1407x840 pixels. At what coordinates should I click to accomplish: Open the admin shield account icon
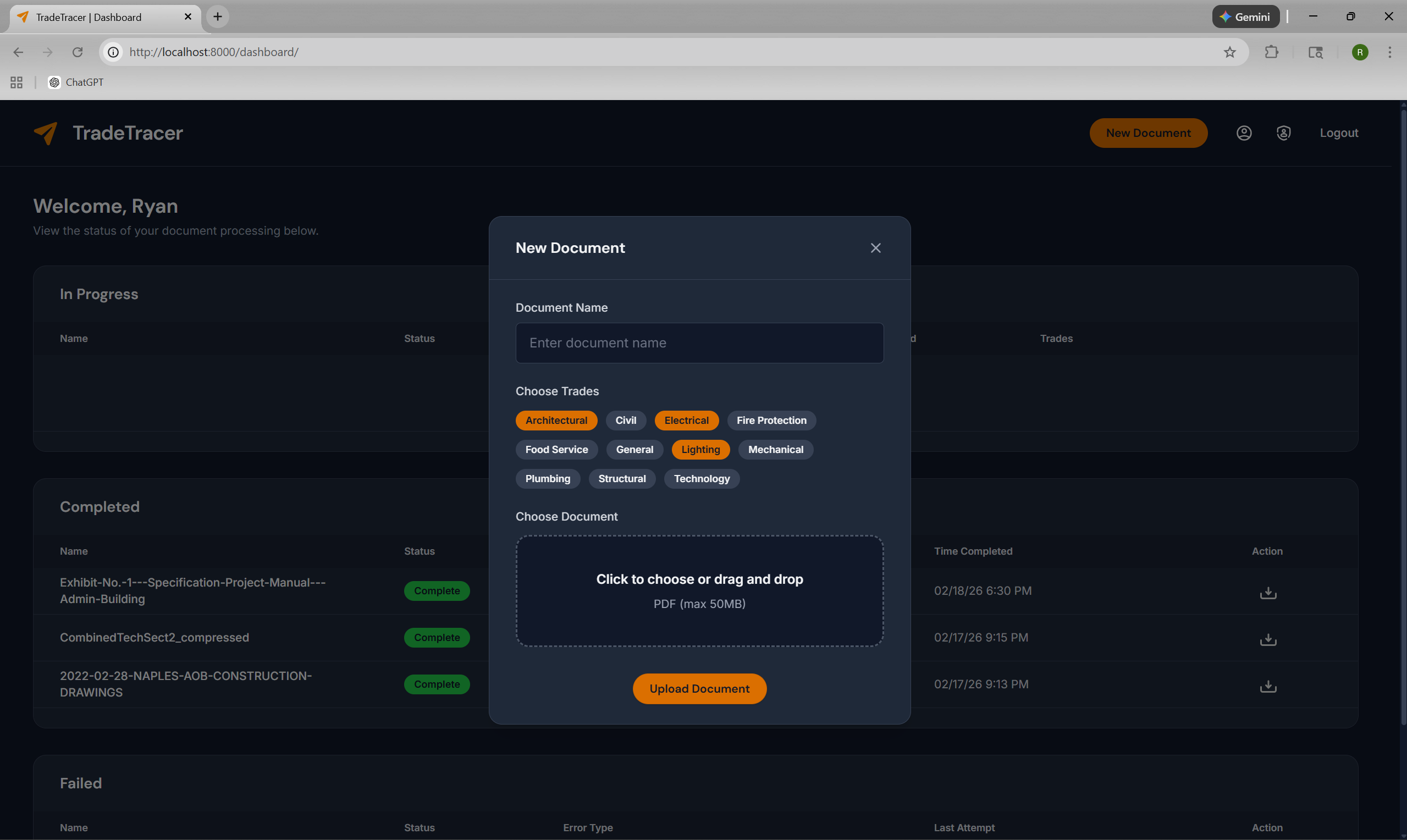coord(1284,133)
